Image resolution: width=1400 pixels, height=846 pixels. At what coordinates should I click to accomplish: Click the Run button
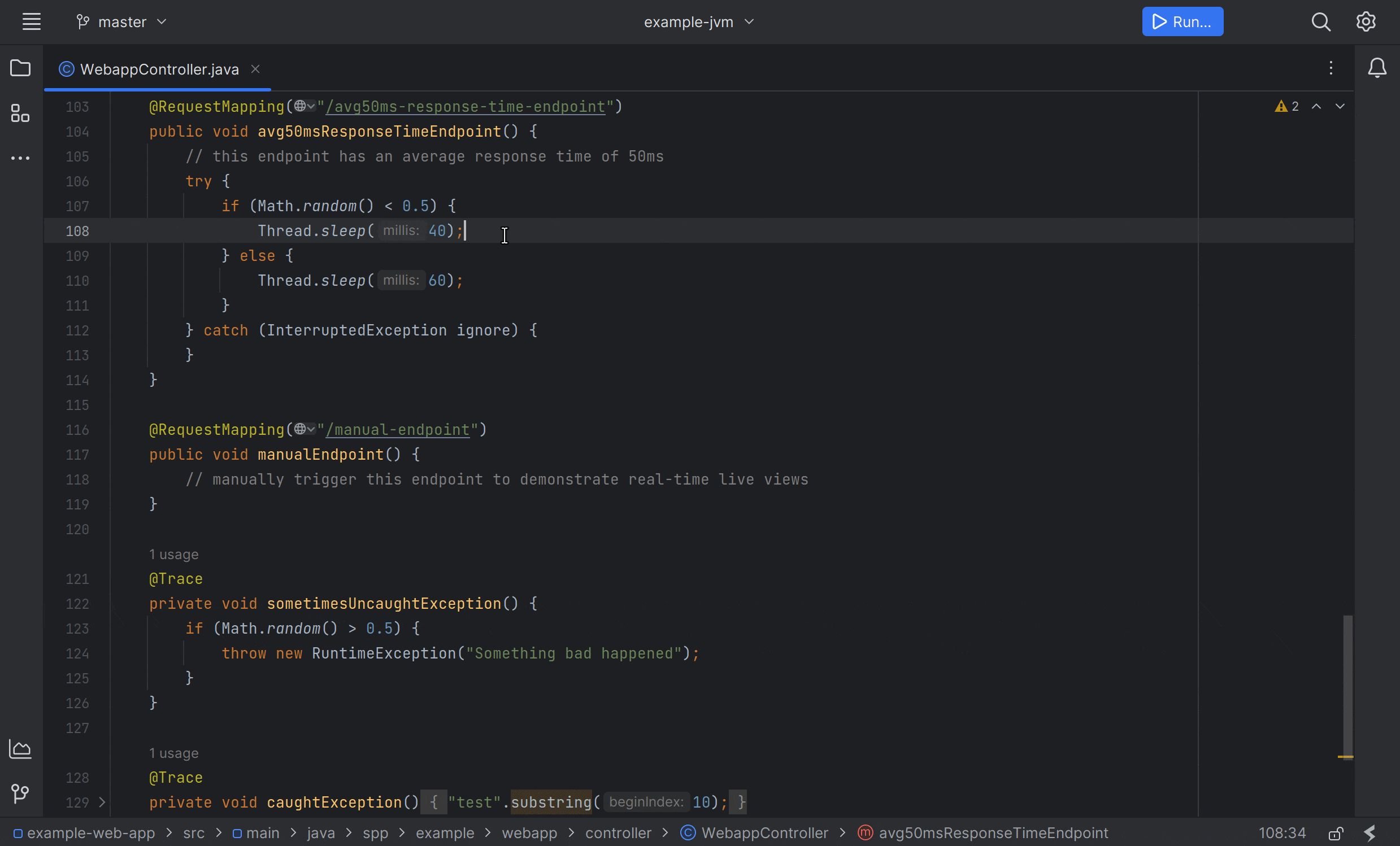pyautogui.click(x=1182, y=21)
